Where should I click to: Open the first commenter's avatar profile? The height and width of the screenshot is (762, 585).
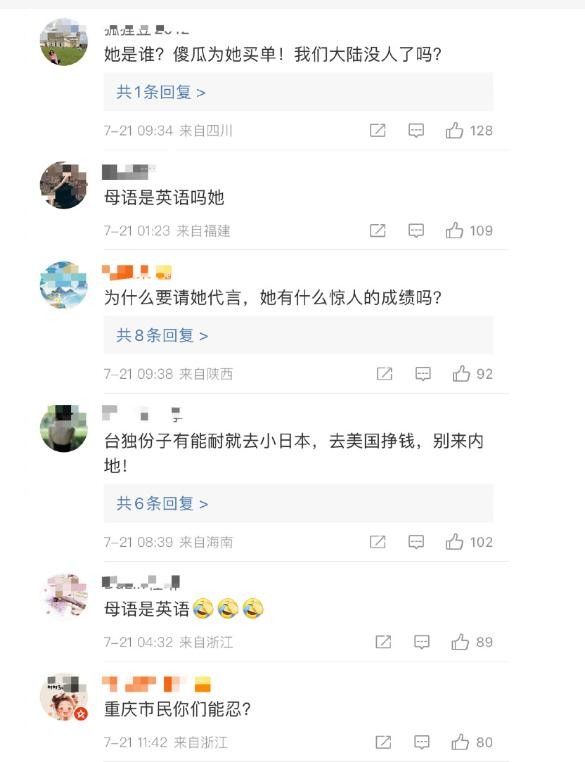[x=64, y=42]
